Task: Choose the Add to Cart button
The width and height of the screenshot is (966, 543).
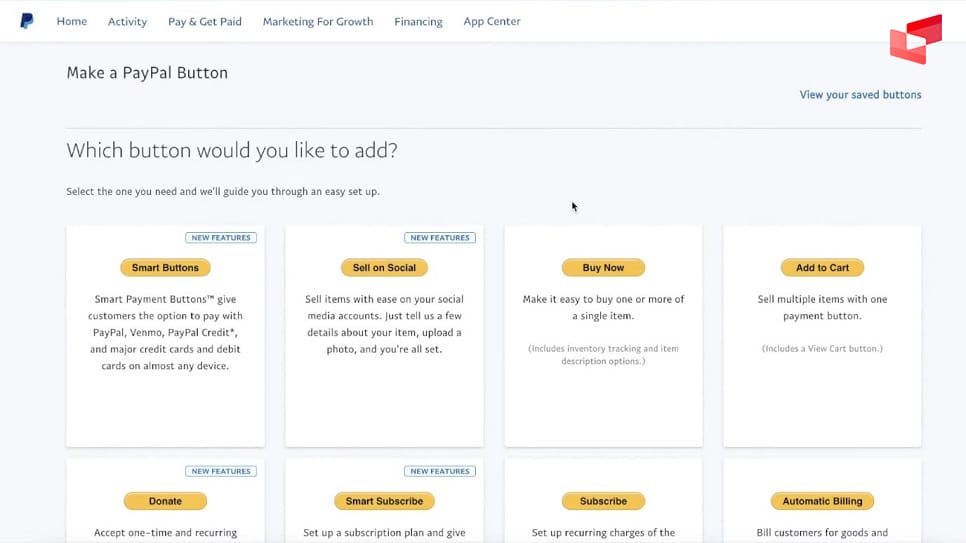Action: click(x=822, y=268)
